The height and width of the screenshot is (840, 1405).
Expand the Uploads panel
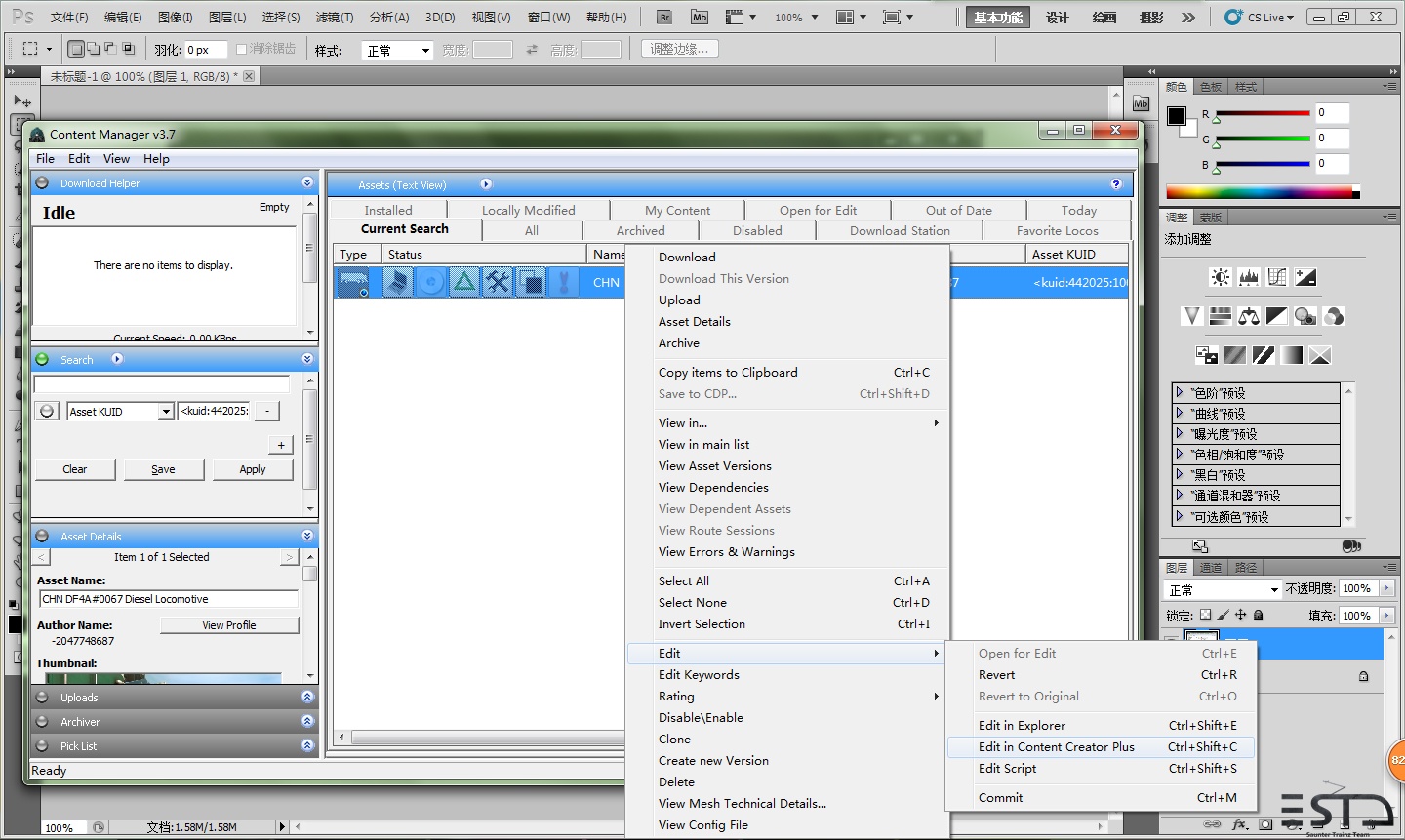[307, 697]
